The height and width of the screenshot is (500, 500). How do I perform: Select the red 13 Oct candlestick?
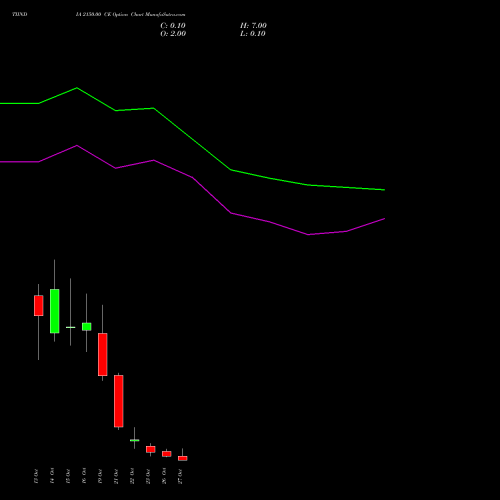click(39, 306)
